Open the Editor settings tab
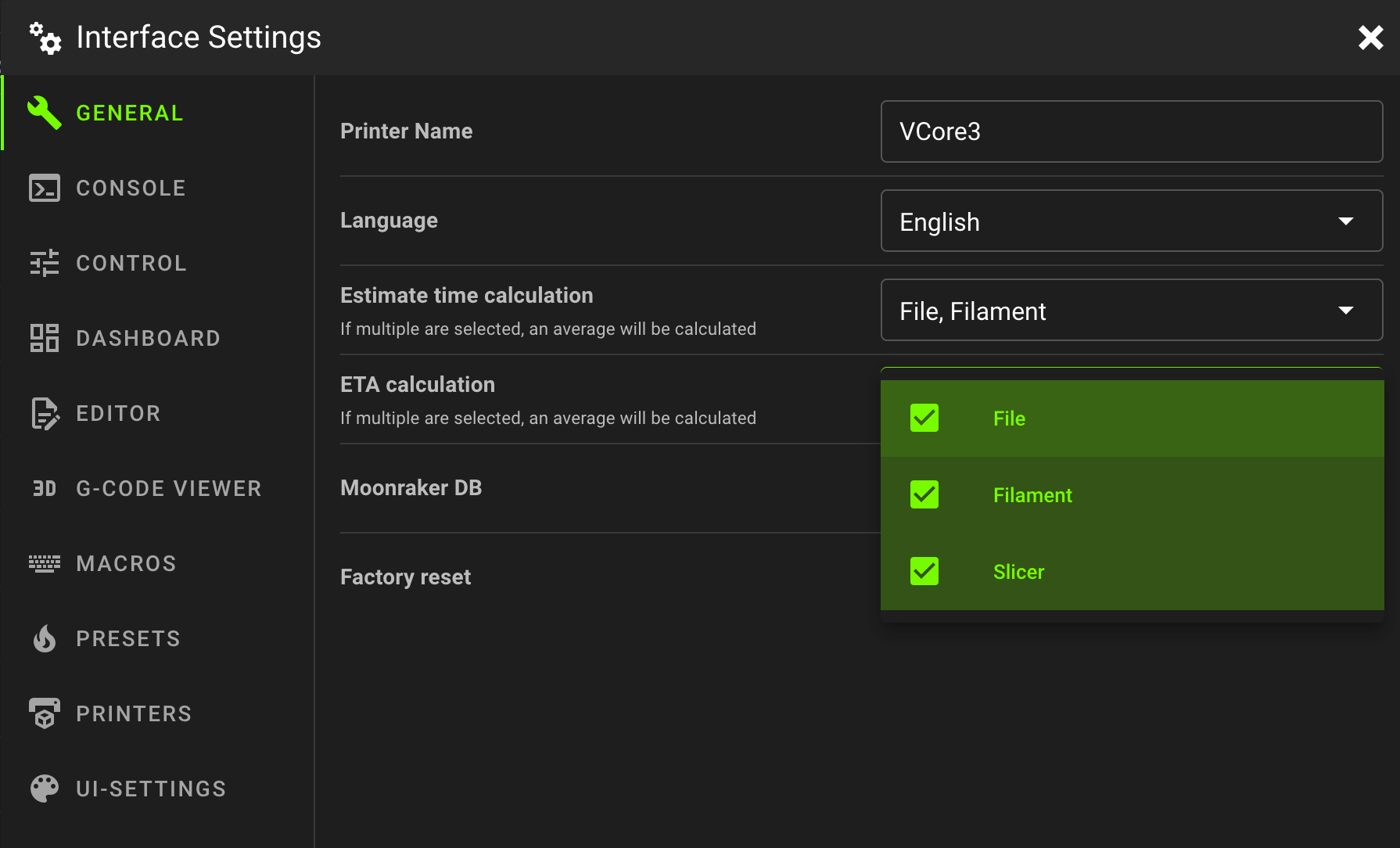 [158, 413]
